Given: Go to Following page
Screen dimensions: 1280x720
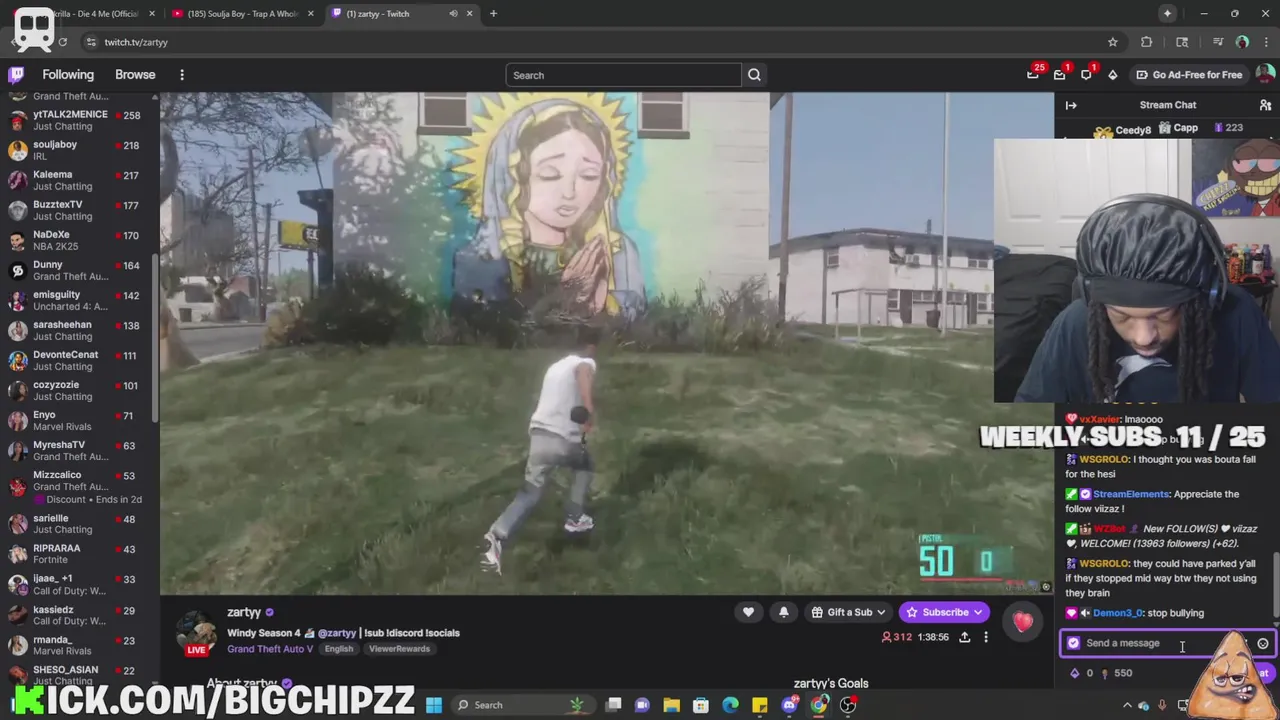Looking at the screenshot, I should [x=68, y=75].
